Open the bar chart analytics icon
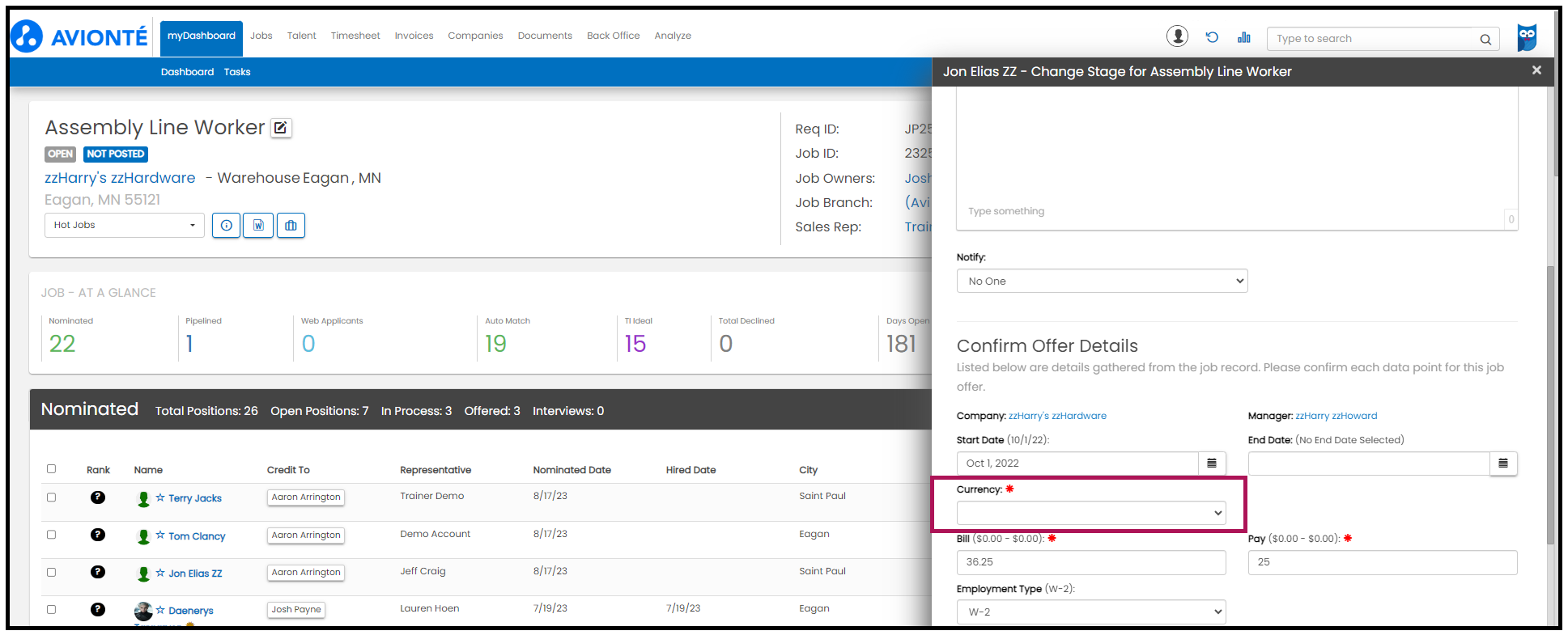Image resolution: width=1568 pixels, height=635 pixels. (x=1244, y=37)
